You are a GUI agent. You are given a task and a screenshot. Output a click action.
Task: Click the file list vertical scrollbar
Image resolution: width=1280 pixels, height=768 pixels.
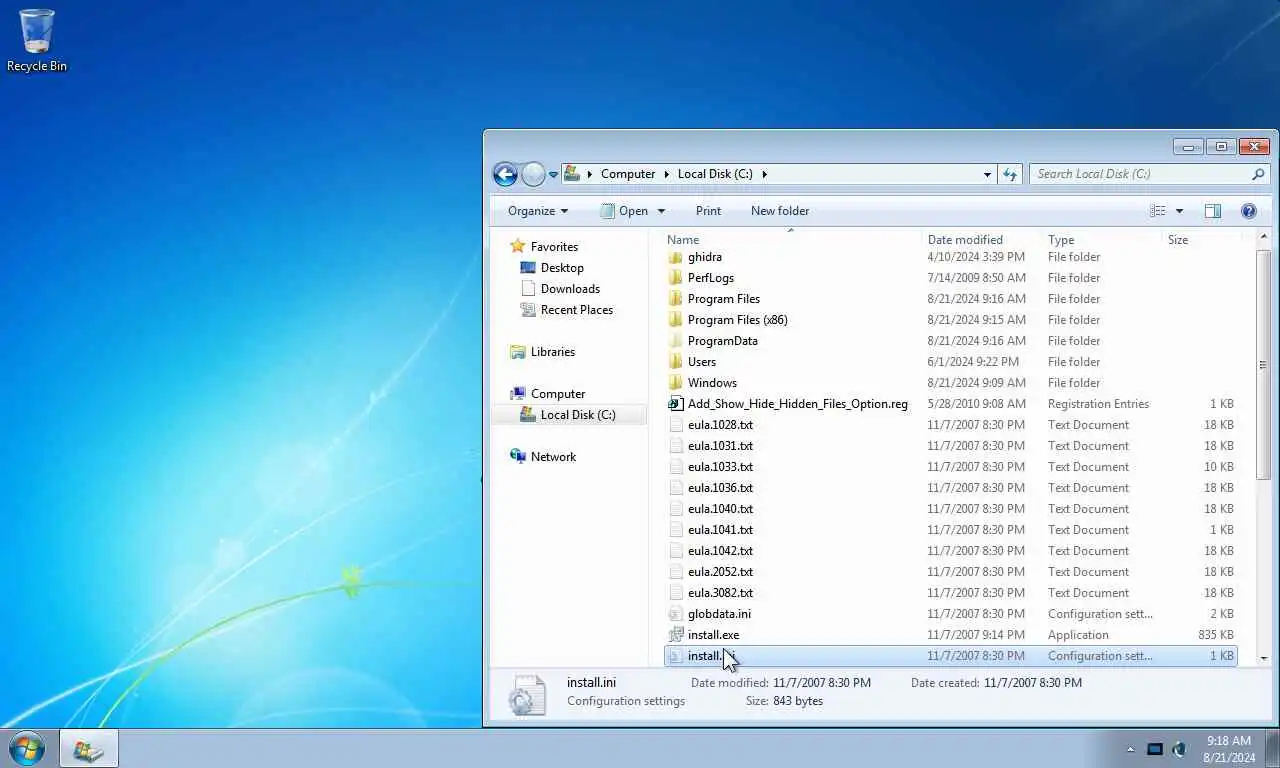coord(1264,364)
